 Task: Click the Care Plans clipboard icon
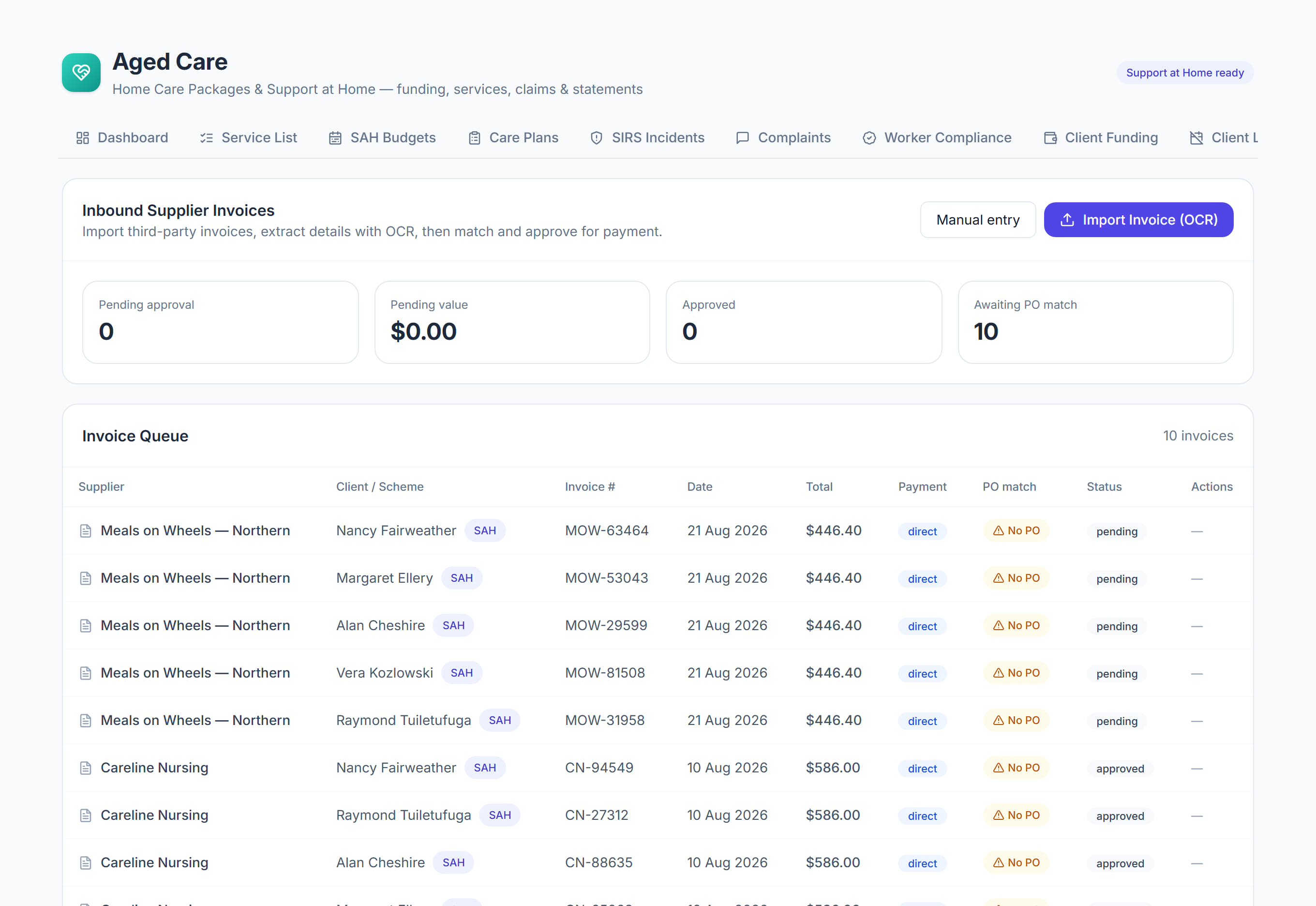(475, 138)
